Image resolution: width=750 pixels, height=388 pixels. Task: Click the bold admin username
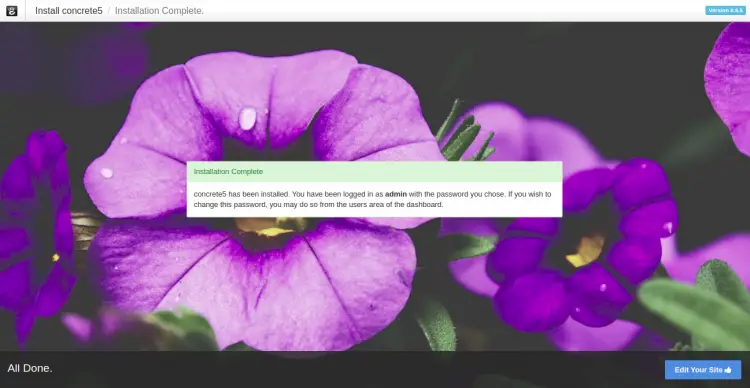[396, 194]
